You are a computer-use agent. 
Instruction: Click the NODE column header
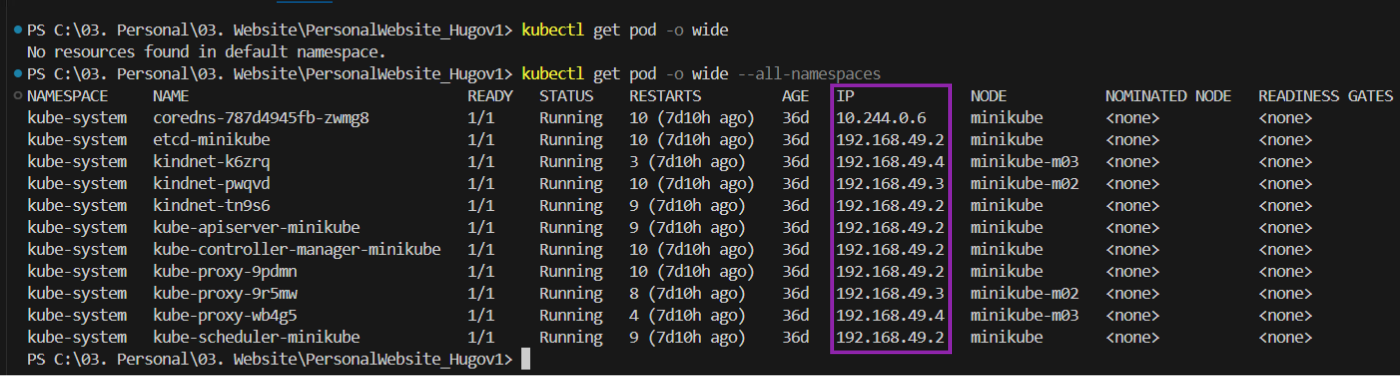click(989, 96)
